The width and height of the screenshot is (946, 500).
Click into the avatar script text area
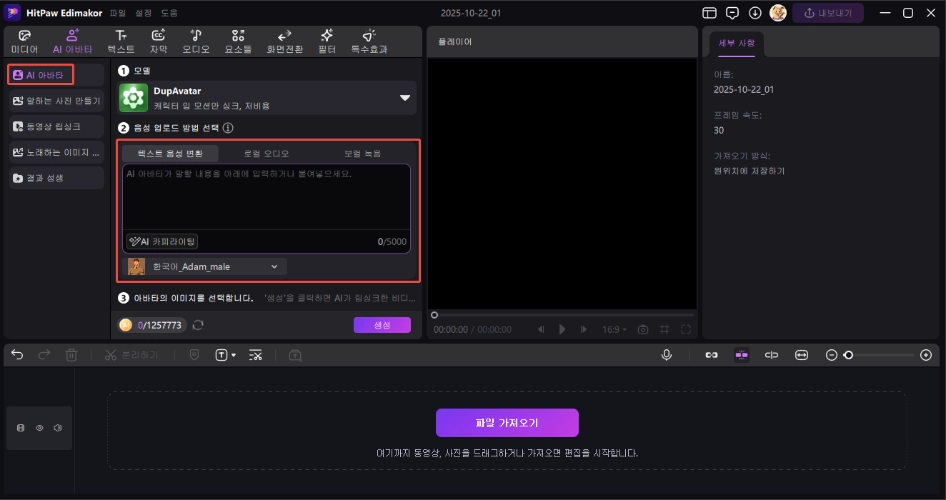(x=266, y=197)
